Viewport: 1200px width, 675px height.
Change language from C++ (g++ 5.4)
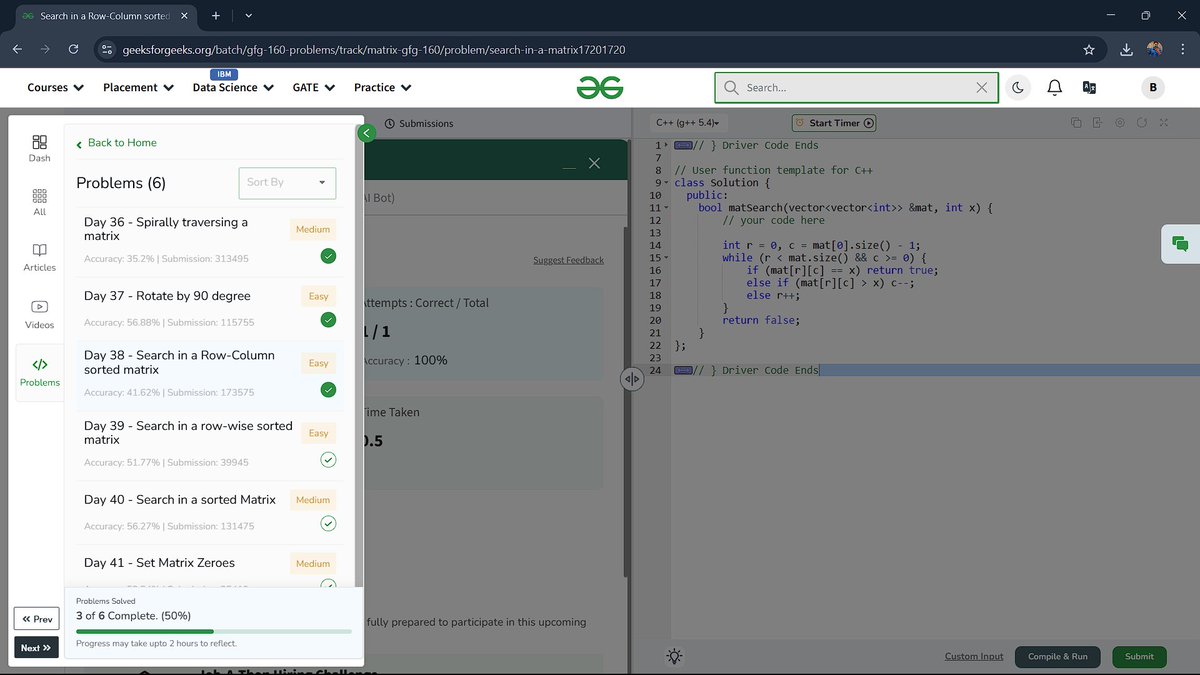tap(687, 123)
